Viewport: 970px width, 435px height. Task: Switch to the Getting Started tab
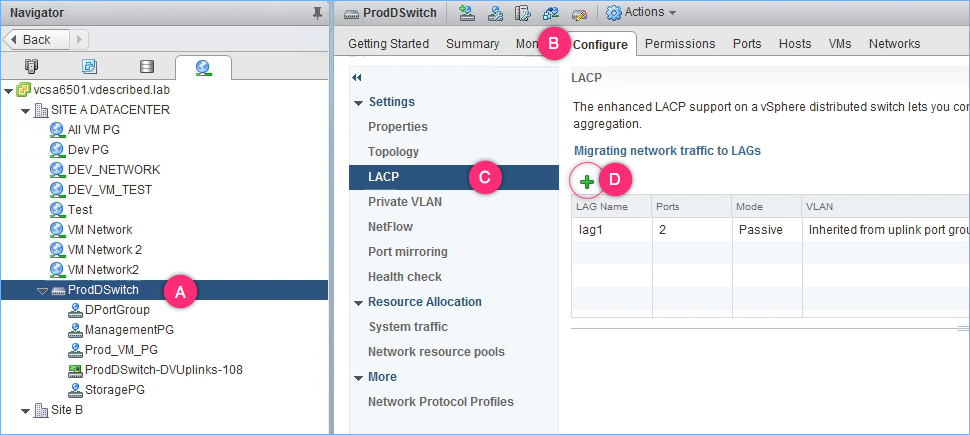(x=388, y=44)
